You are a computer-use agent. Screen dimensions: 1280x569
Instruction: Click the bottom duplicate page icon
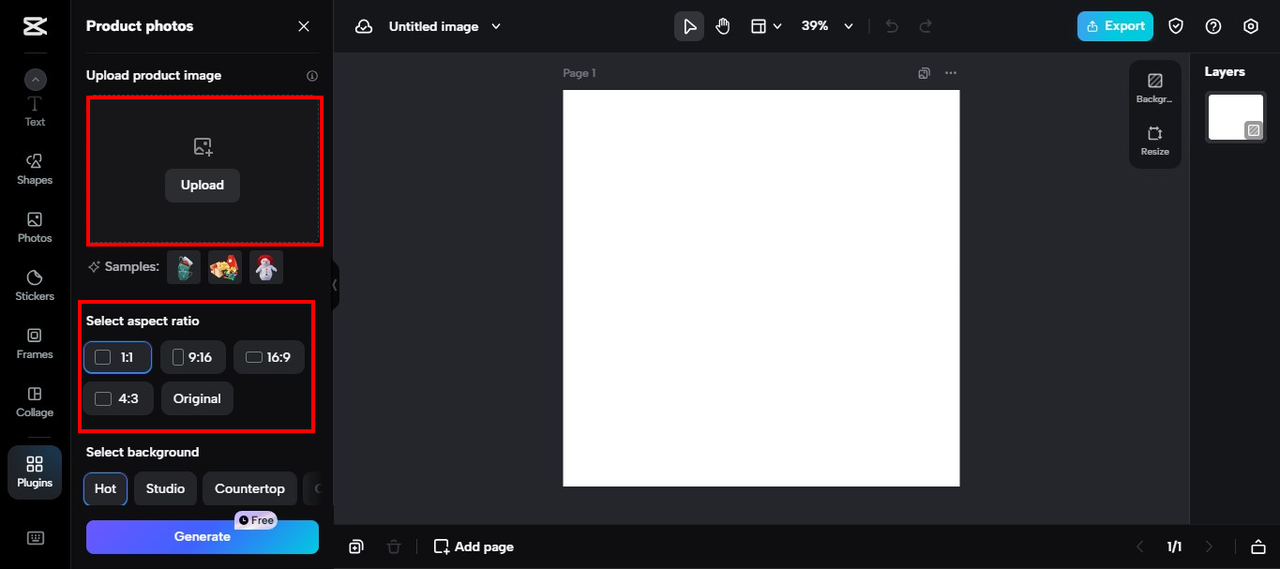coord(356,547)
